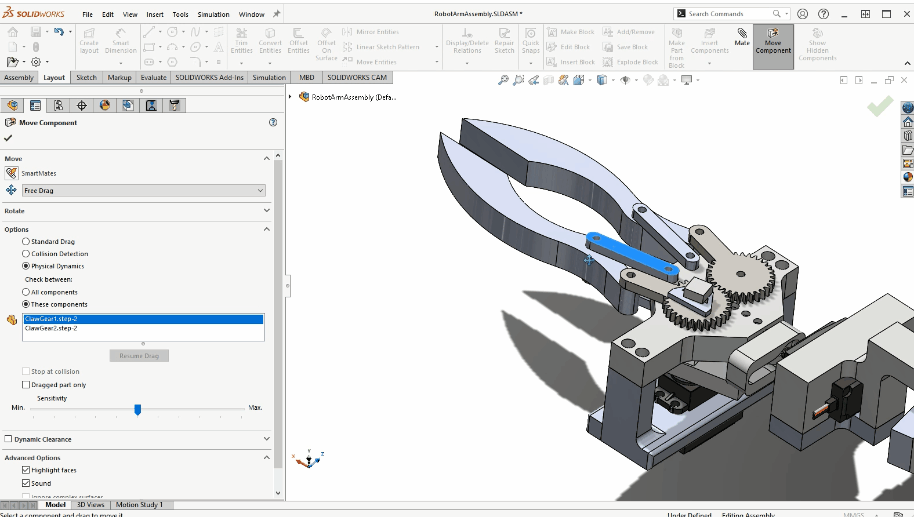Viewport: 914px width, 517px height.
Task: Open the Insert menu
Action: 154,15
